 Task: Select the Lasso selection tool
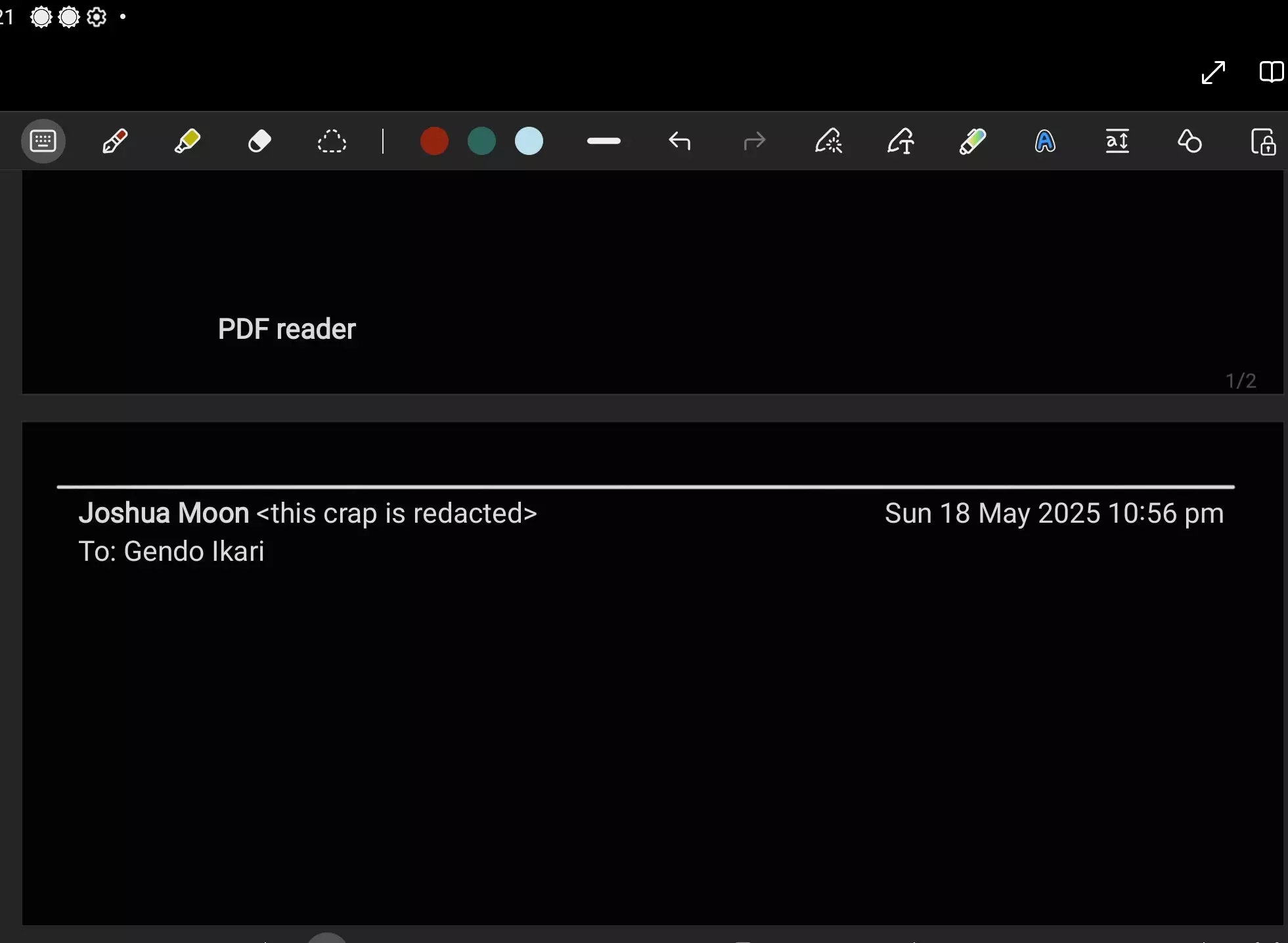pos(332,141)
